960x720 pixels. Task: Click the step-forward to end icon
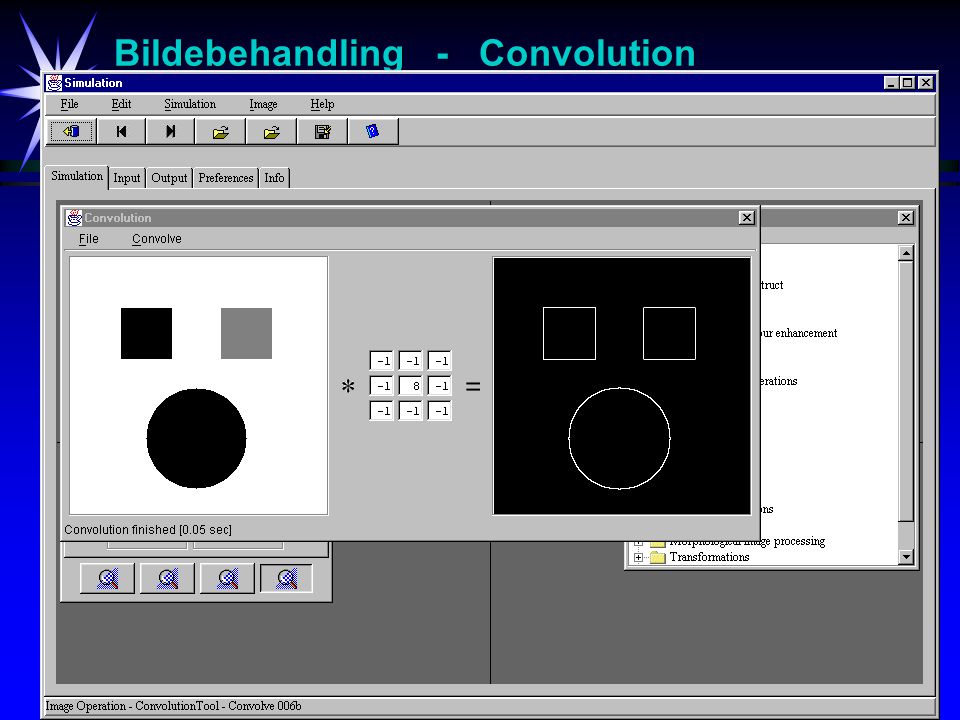pyautogui.click(x=170, y=131)
